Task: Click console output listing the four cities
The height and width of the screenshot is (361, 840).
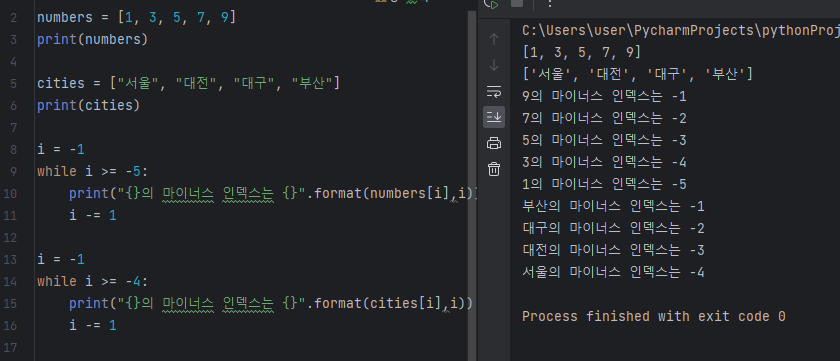Action: click(x=638, y=74)
